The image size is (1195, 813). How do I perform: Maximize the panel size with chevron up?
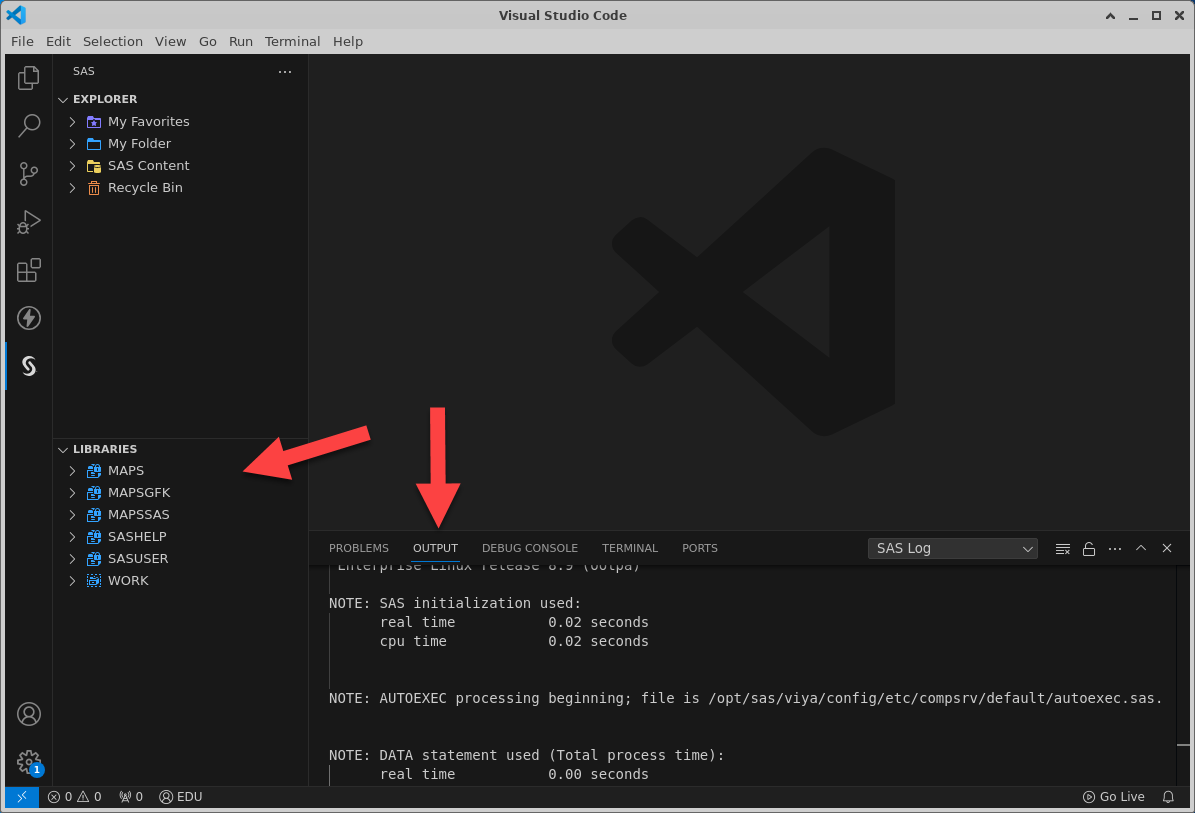click(x=1141, y=548)
